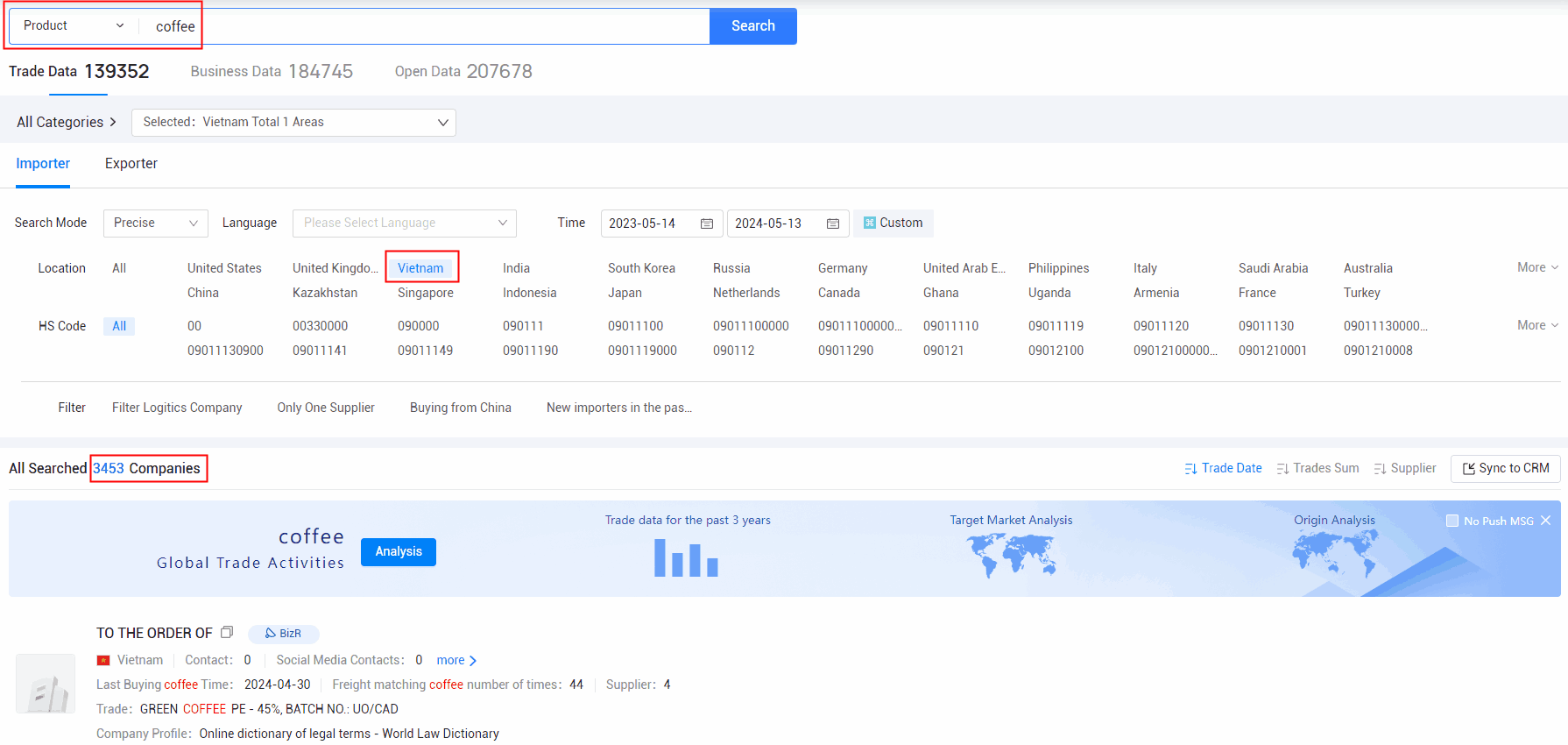
Task: Select HS code 090111
Action: pos(523,326)
